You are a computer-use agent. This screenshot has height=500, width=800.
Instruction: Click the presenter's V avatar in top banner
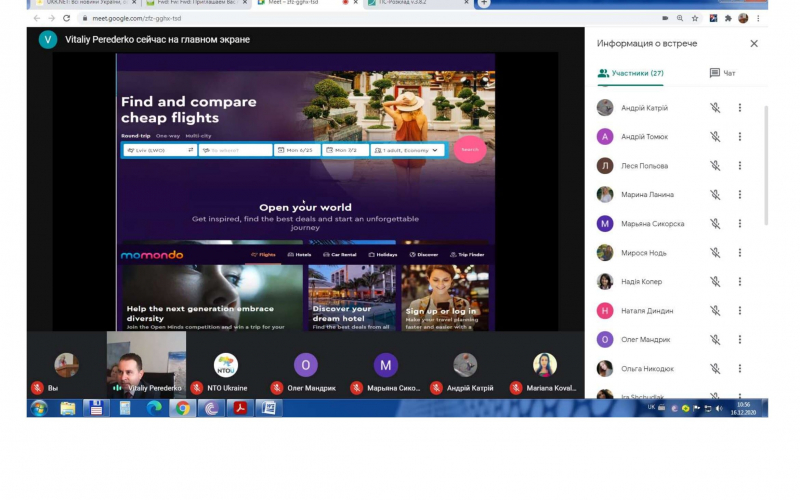tap(48, 40)
